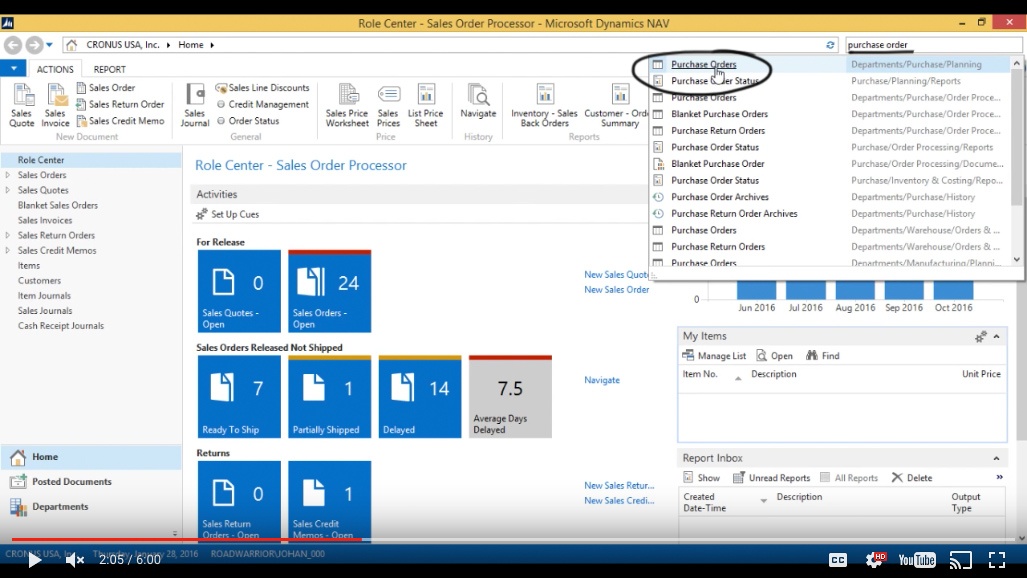The height and width of the screenshot is (578, 1027).
Task: Collapse the Report Inbox panel
Action: (x=996, y=459)
